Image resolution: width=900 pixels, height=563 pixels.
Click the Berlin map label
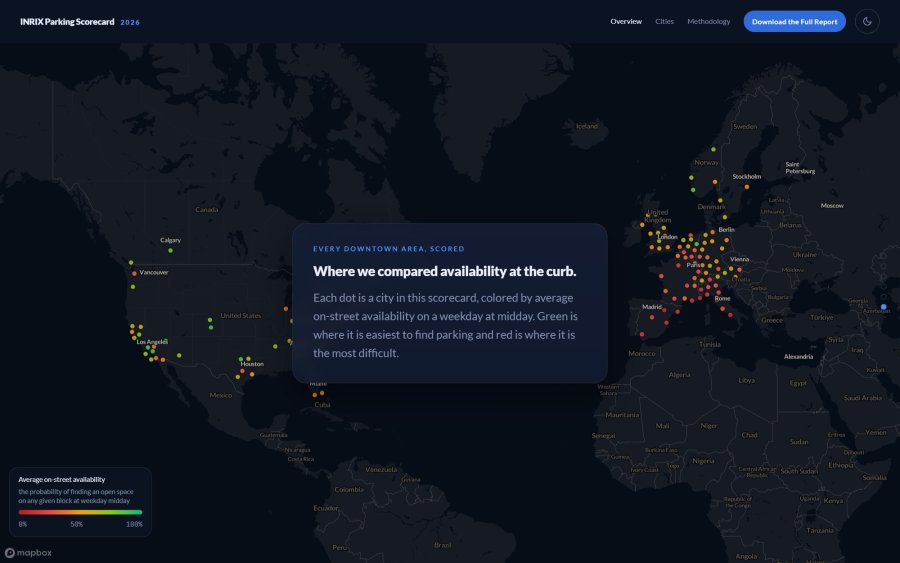[727, 230]
